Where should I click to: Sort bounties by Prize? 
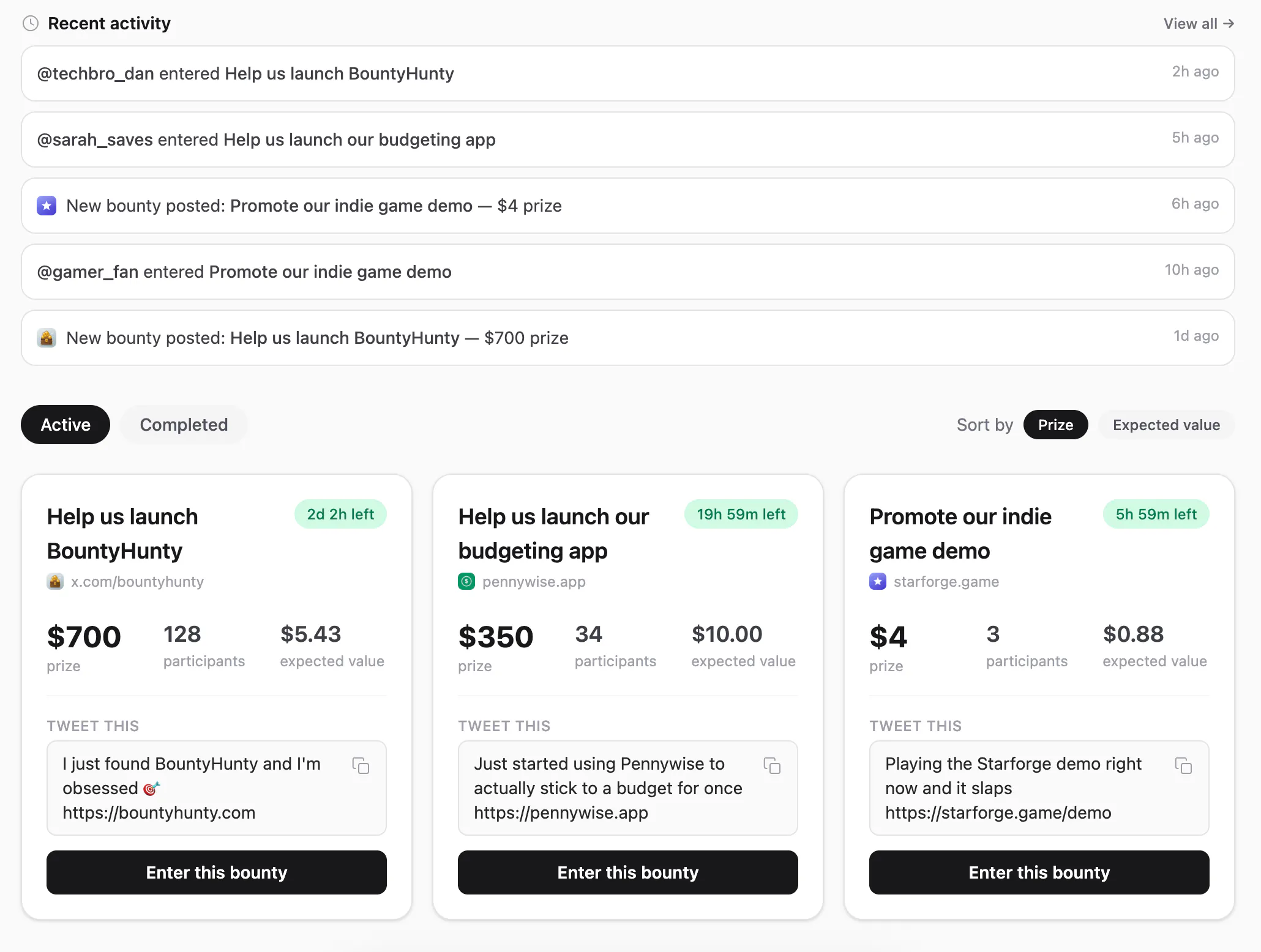[x=1055, y=425]
